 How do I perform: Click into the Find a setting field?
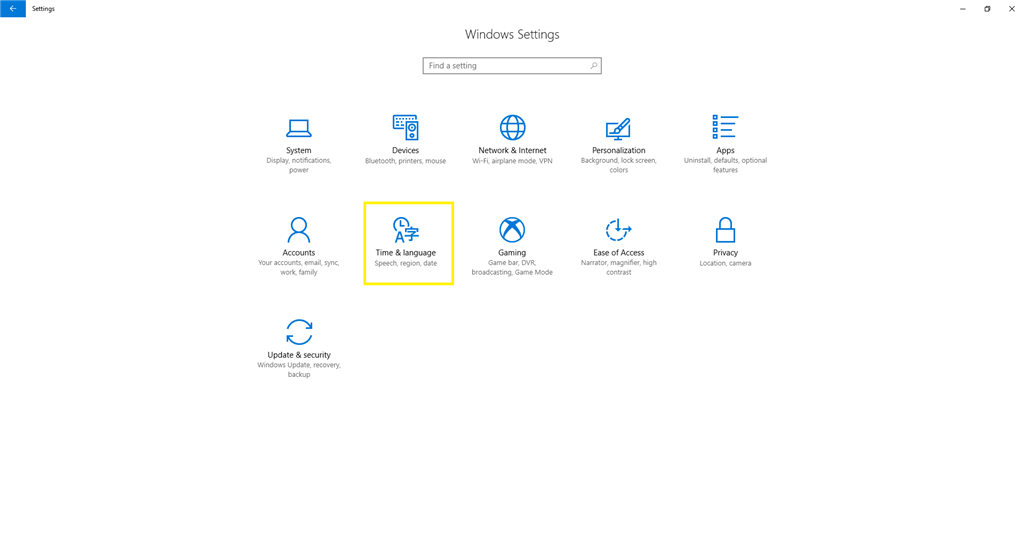[512, 65]
